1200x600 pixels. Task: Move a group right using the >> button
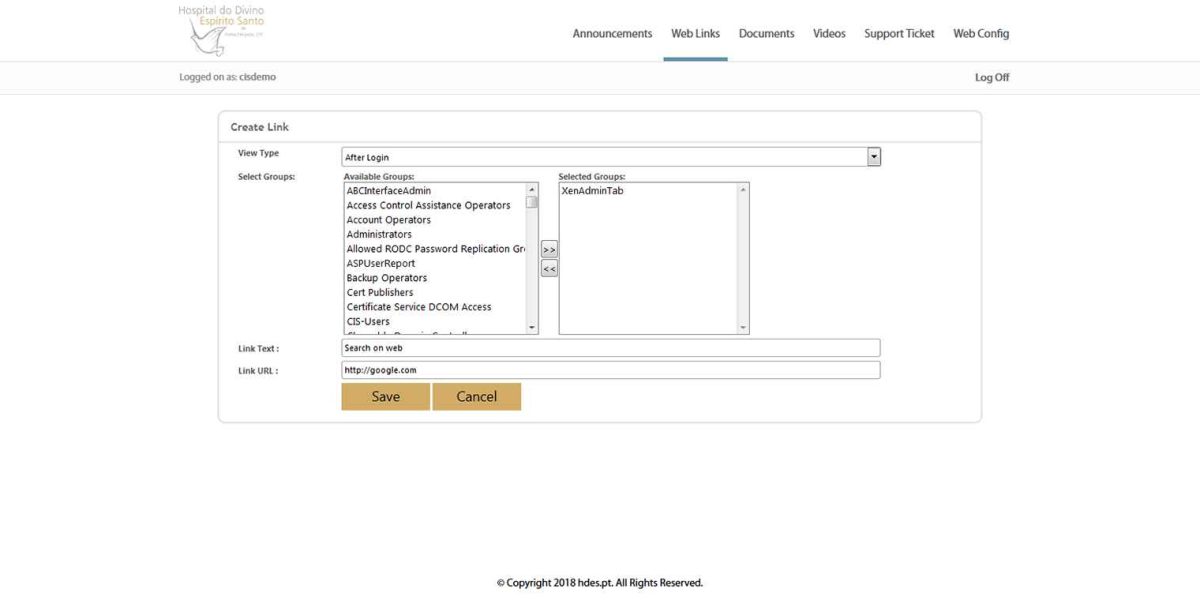tap(548, 249)
